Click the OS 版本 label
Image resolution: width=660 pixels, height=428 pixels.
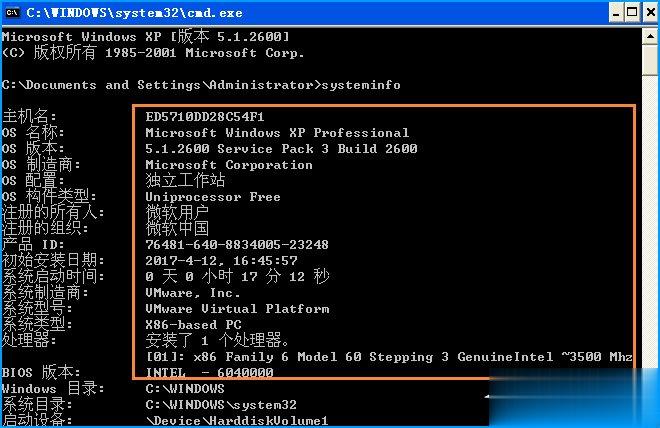[x=33, y=149]
